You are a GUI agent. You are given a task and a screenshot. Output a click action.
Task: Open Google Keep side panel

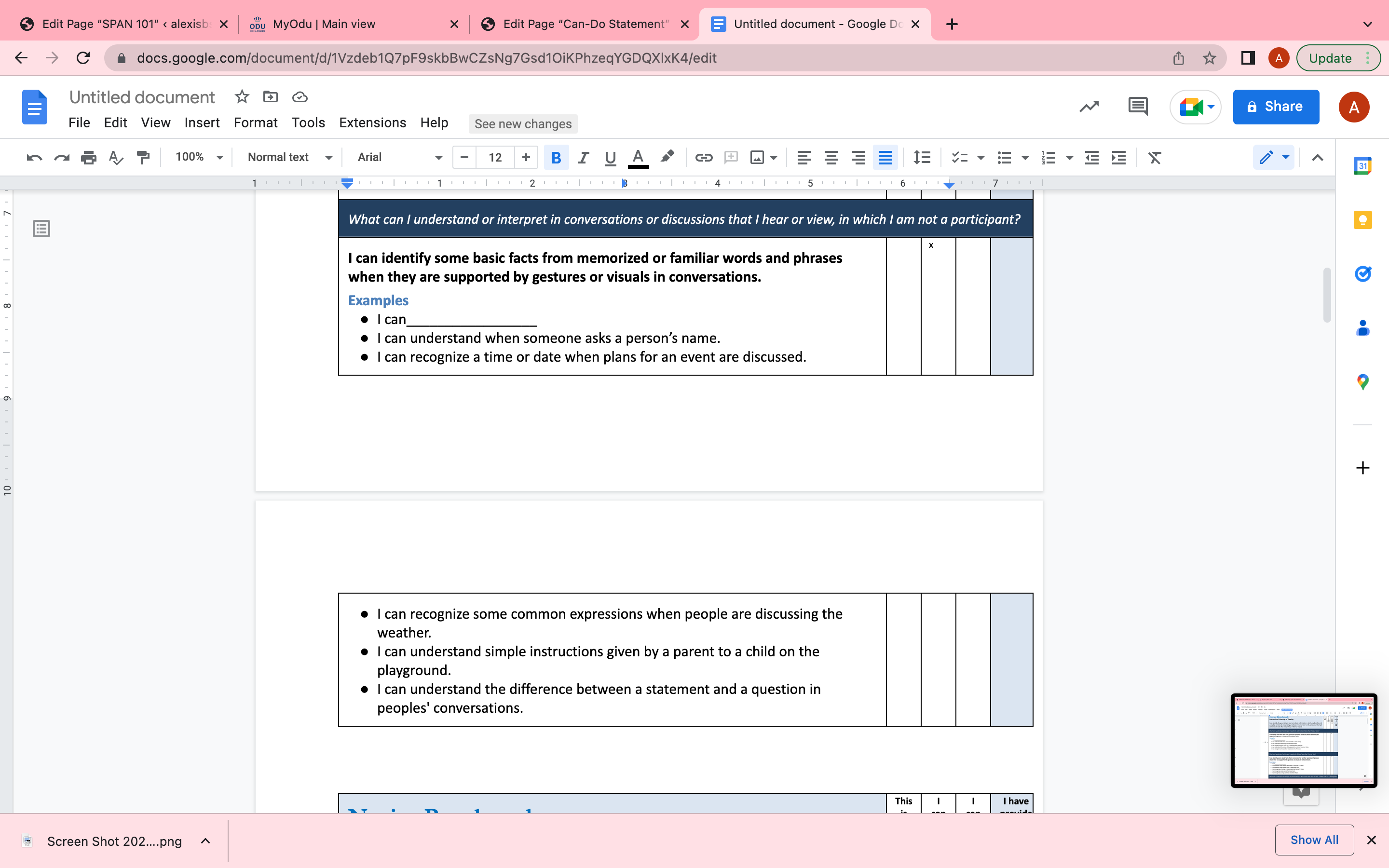pyautogui.click(x=1362, y=220)
